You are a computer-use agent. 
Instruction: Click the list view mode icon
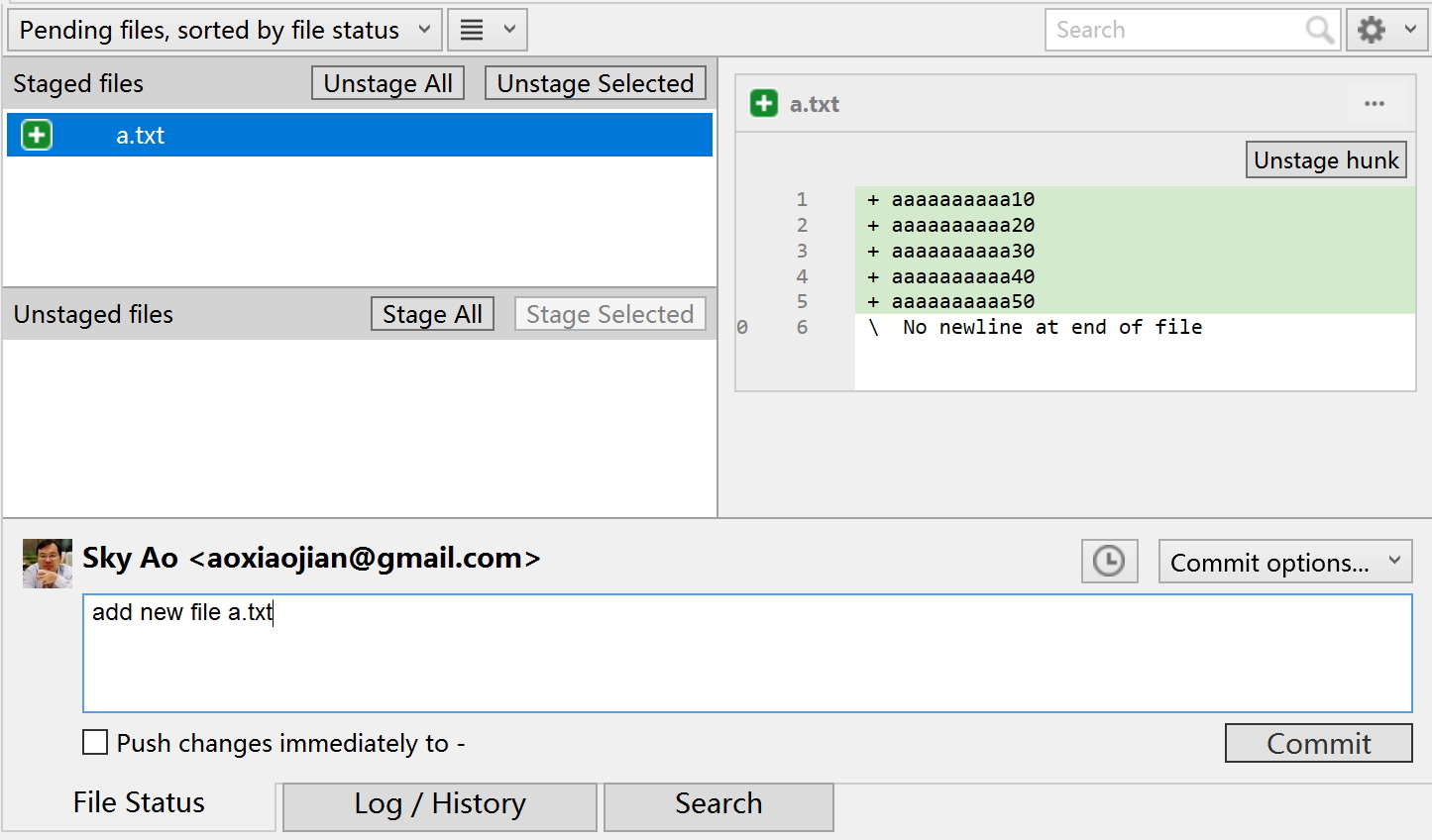point(487,30)
